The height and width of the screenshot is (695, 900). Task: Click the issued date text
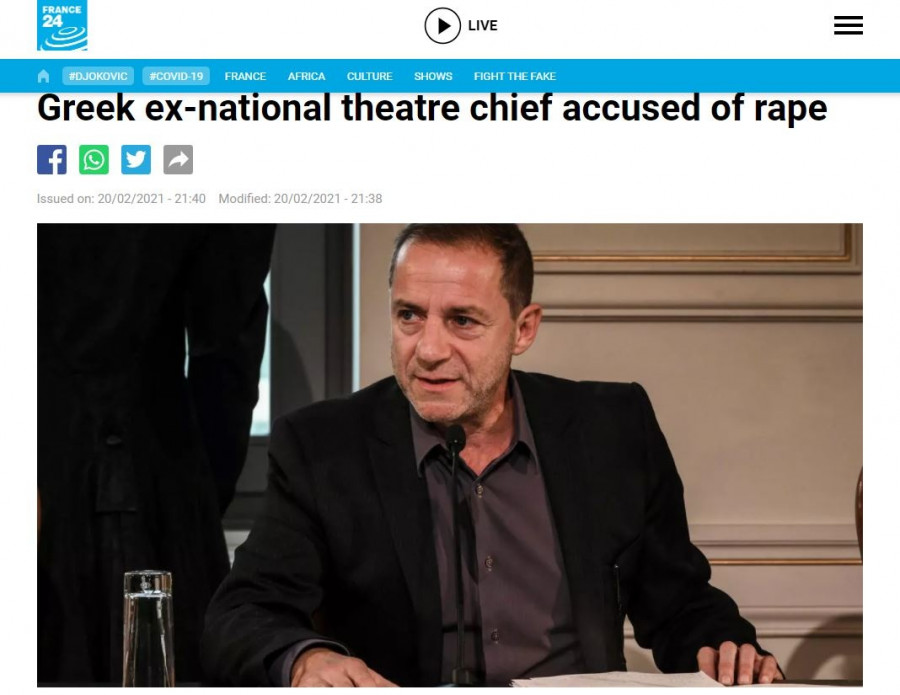pos(121,199)
